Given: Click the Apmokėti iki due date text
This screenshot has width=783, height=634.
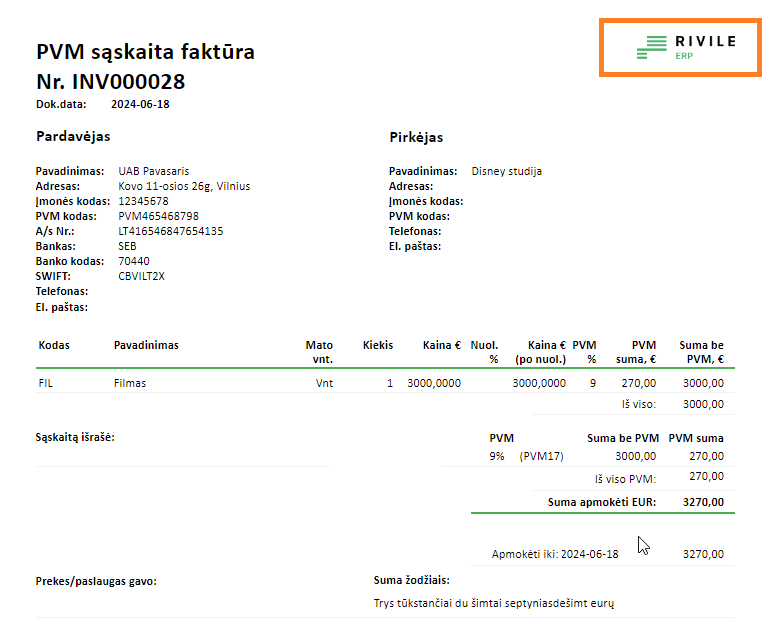Looking at the screenshot, I should click(555, 554).
